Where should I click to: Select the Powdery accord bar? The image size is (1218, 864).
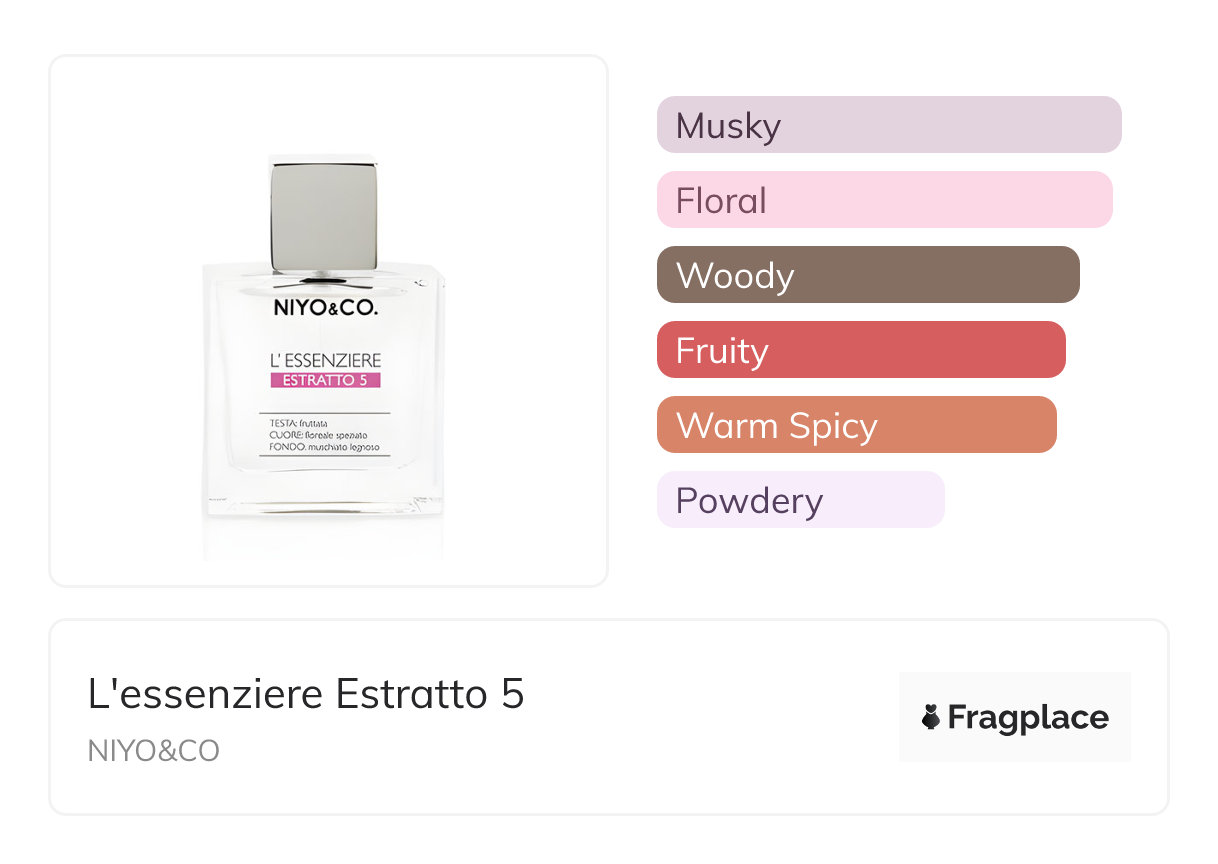[800, 500]
